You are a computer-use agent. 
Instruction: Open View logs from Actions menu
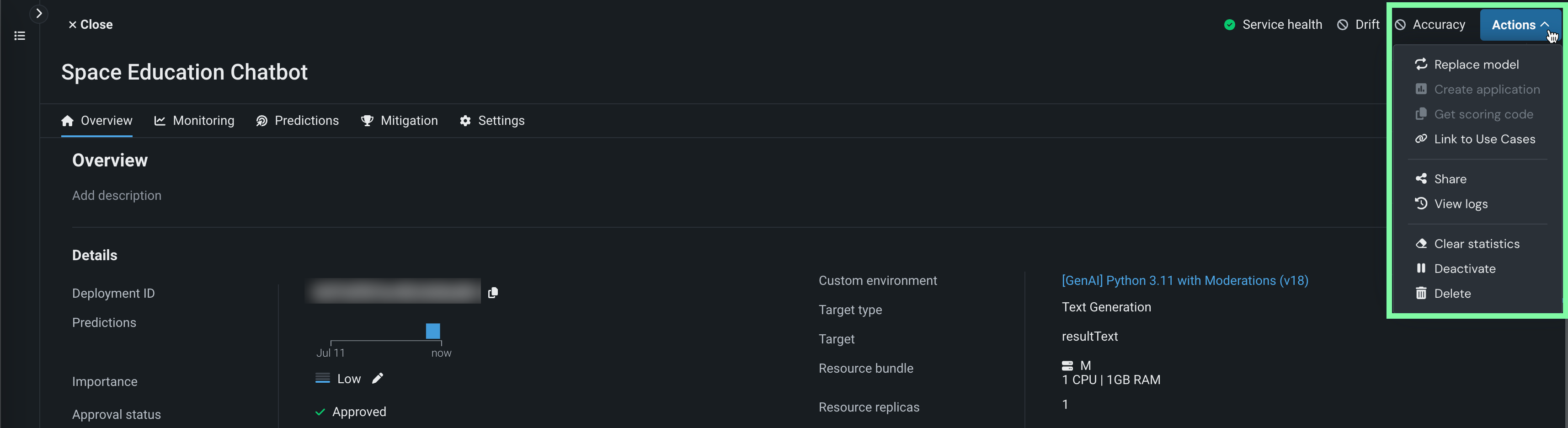point(1460,204)
